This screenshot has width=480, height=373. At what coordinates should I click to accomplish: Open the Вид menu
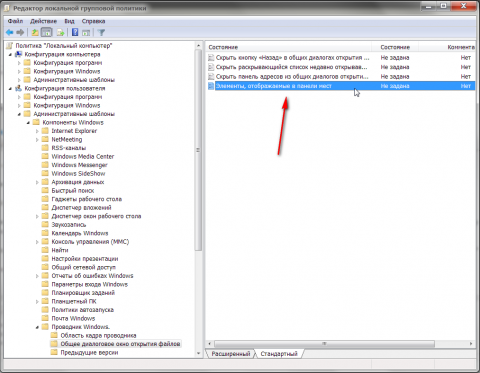tap(69, 21)
